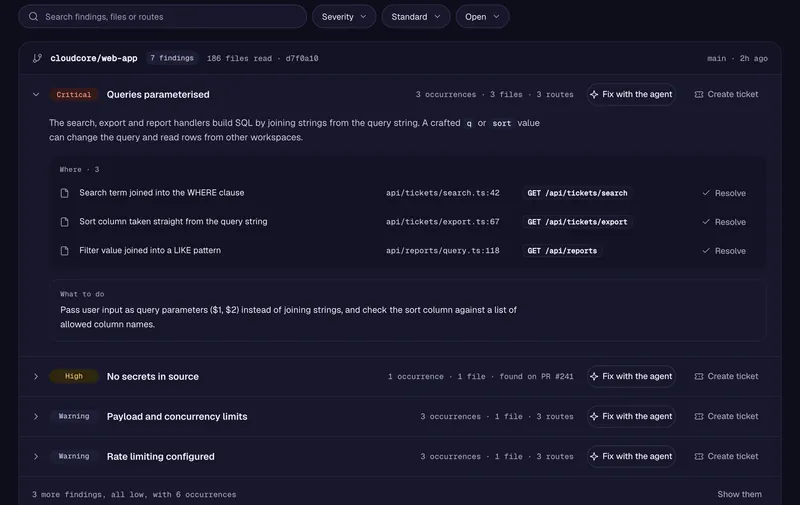Screen dimensions: 800x505
Task: Resolve the Search term WHERE clause occurrence
Action: click(x=724, y=193)
